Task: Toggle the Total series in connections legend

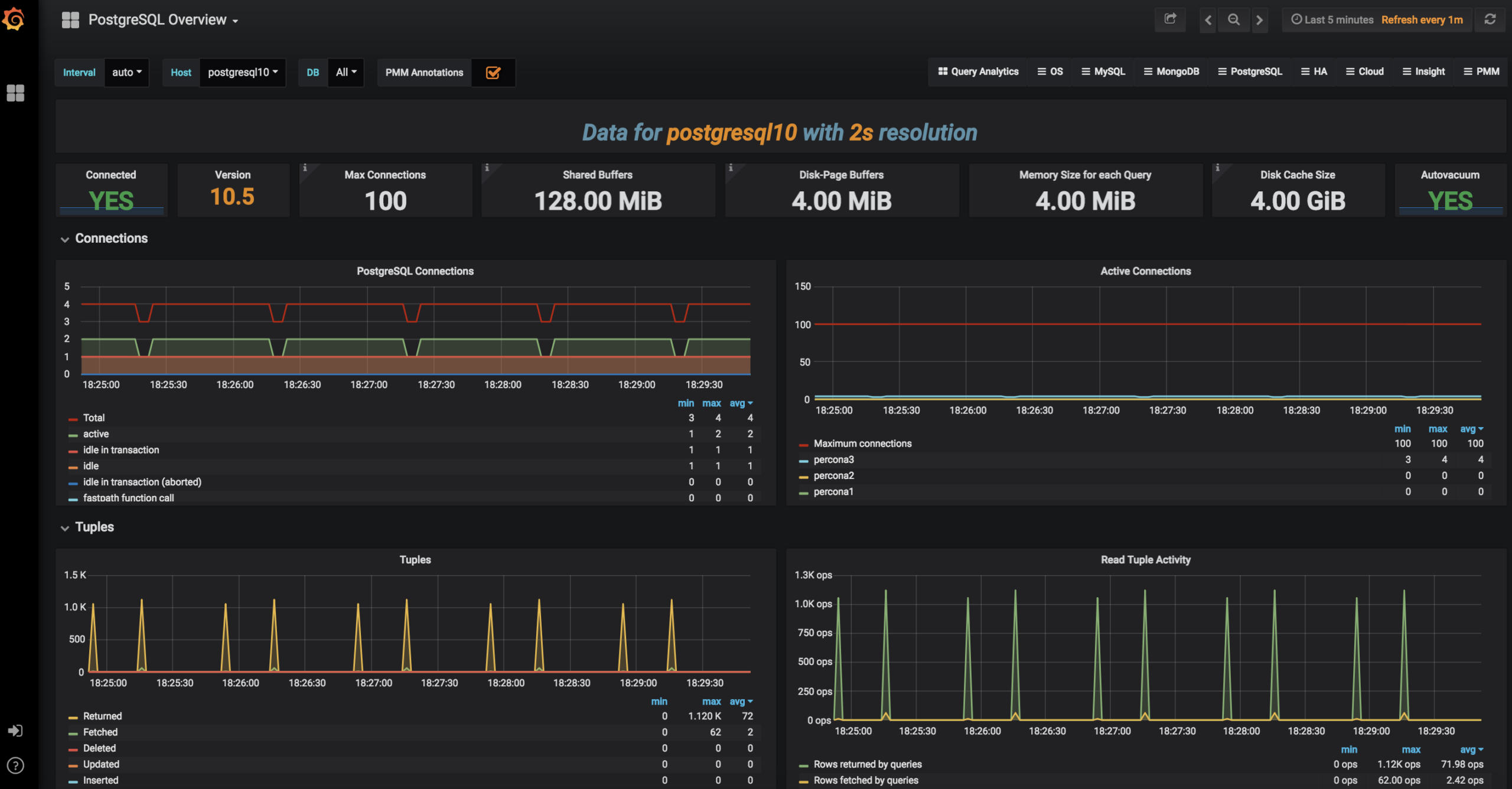Action: click(94, 418)
